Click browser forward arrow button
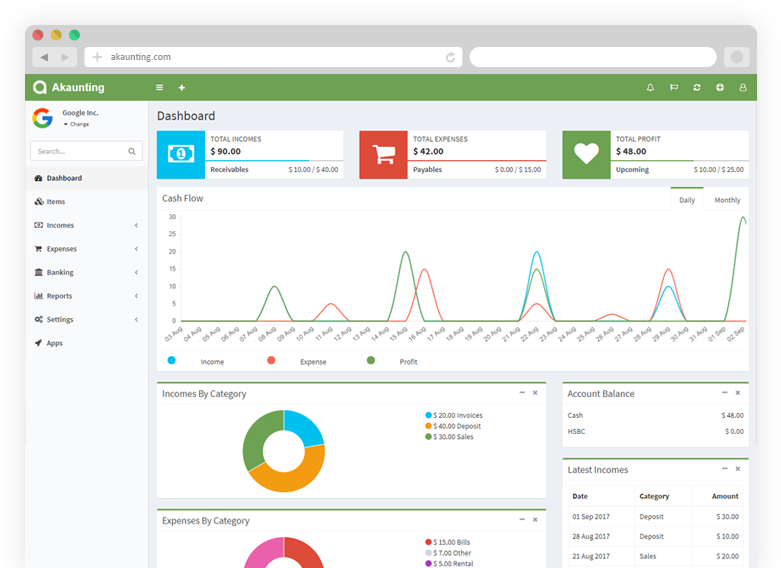781x568 pixels. 66,57
